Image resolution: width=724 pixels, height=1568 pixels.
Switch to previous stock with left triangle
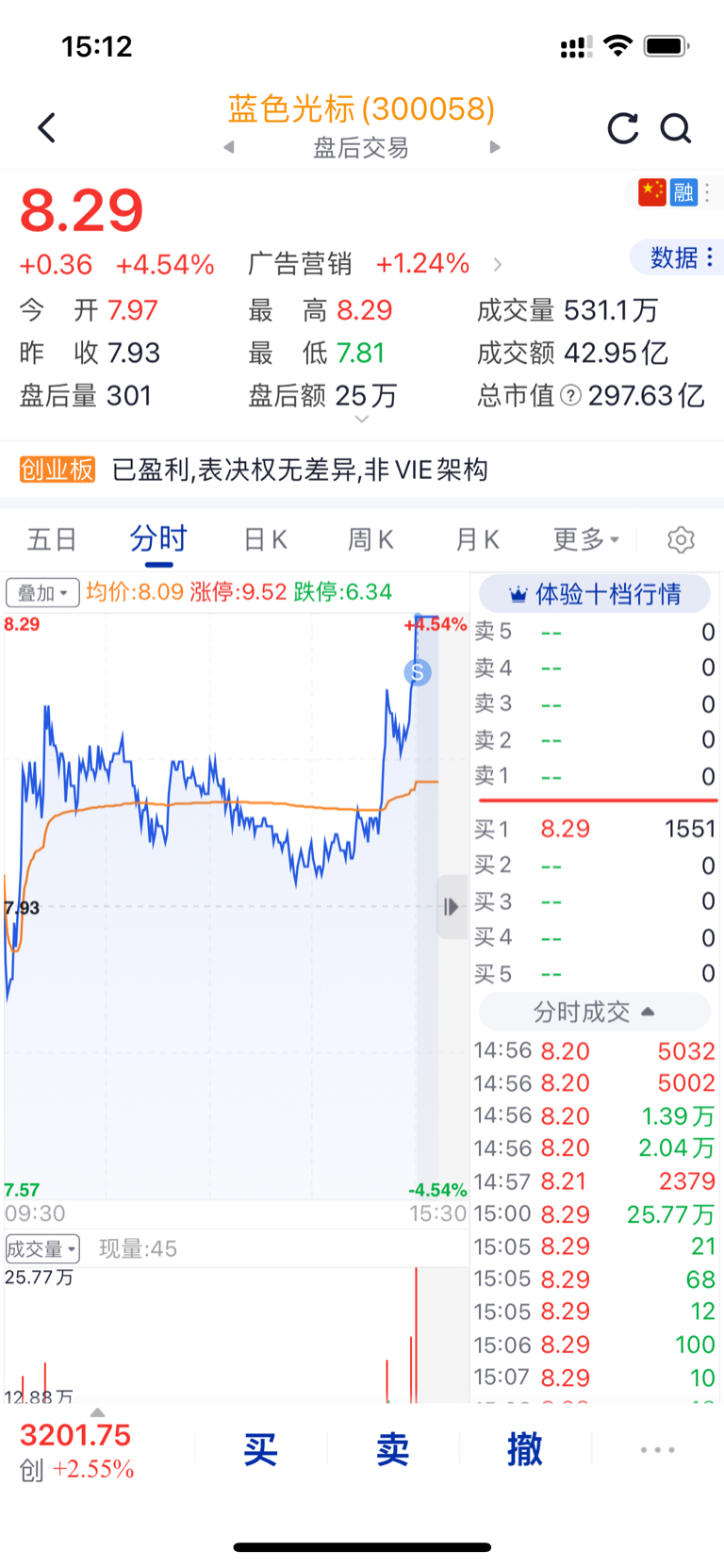click(x=228, y=147)
